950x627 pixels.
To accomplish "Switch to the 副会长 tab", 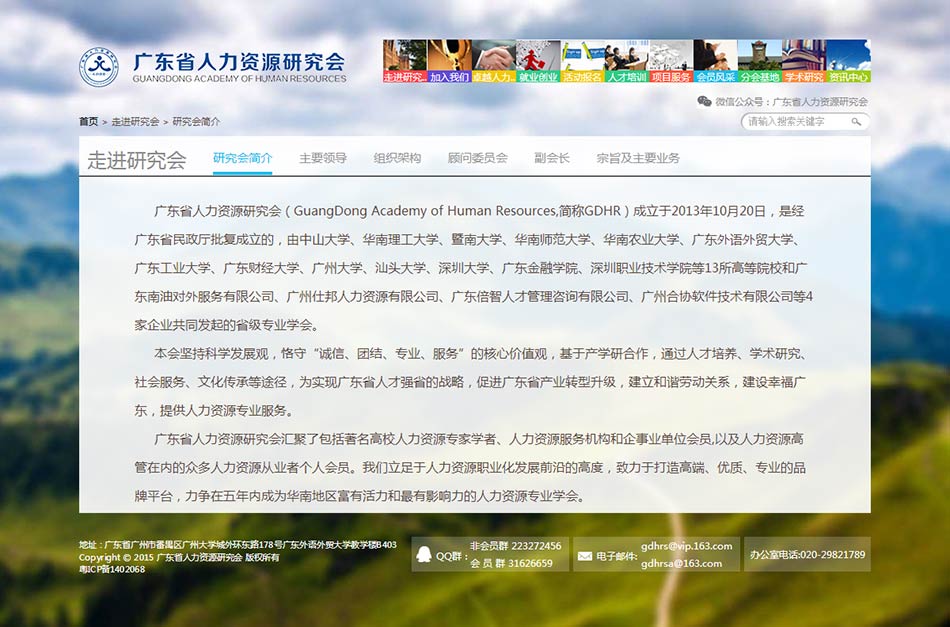I will (x=552, y=158).
